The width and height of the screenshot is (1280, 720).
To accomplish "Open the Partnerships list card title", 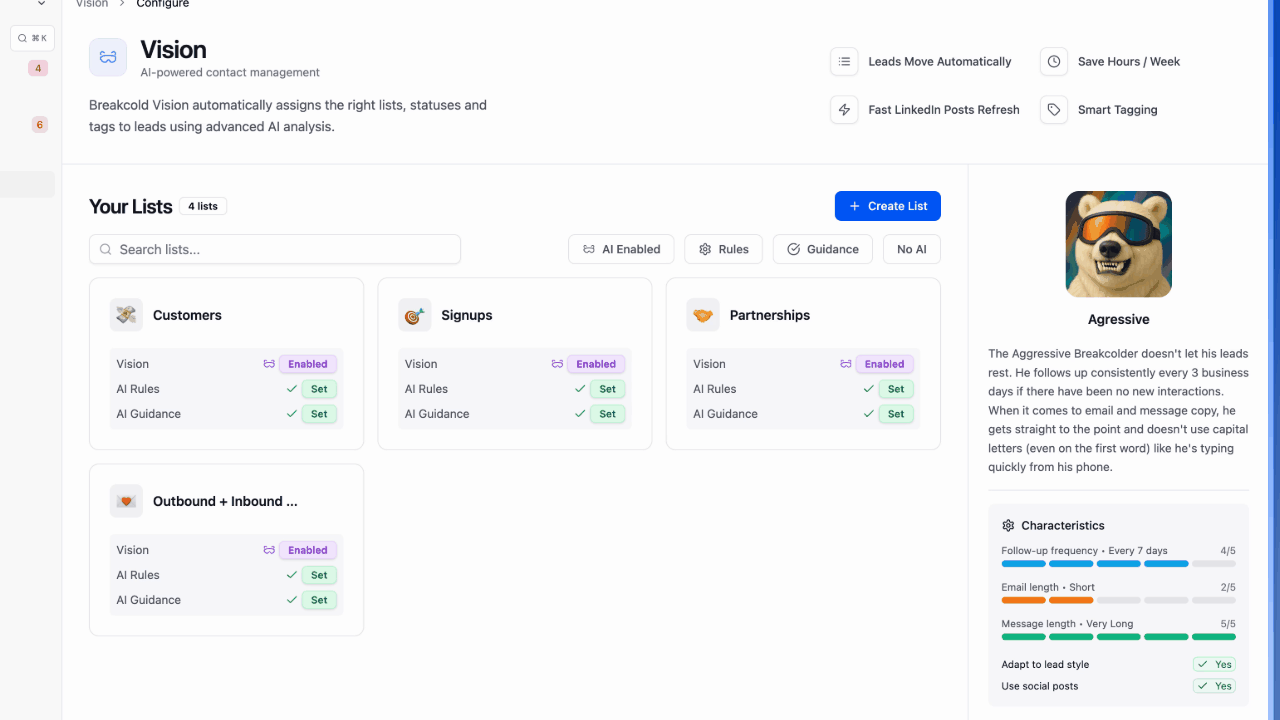I will [x=770, y=315].
